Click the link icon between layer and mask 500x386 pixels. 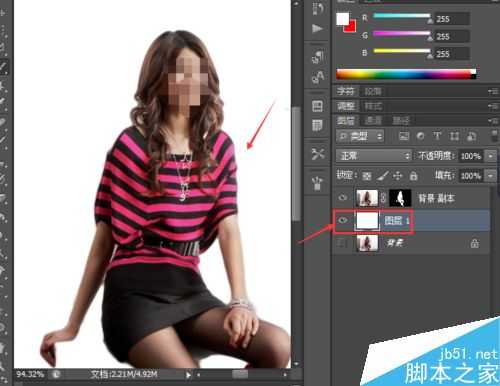pos(384,198)
